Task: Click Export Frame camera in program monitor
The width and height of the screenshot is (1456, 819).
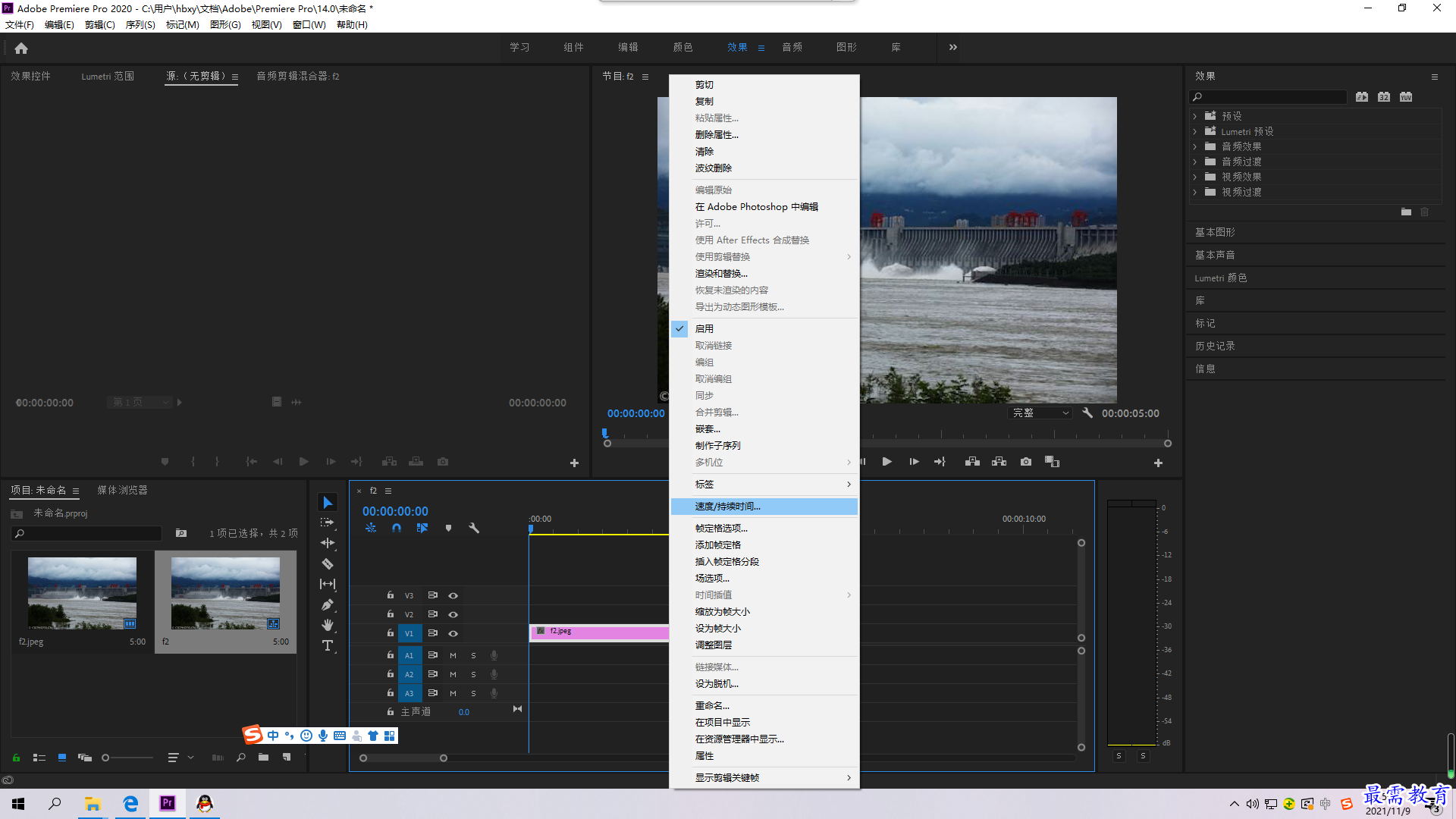Action: coord(1026,462)
